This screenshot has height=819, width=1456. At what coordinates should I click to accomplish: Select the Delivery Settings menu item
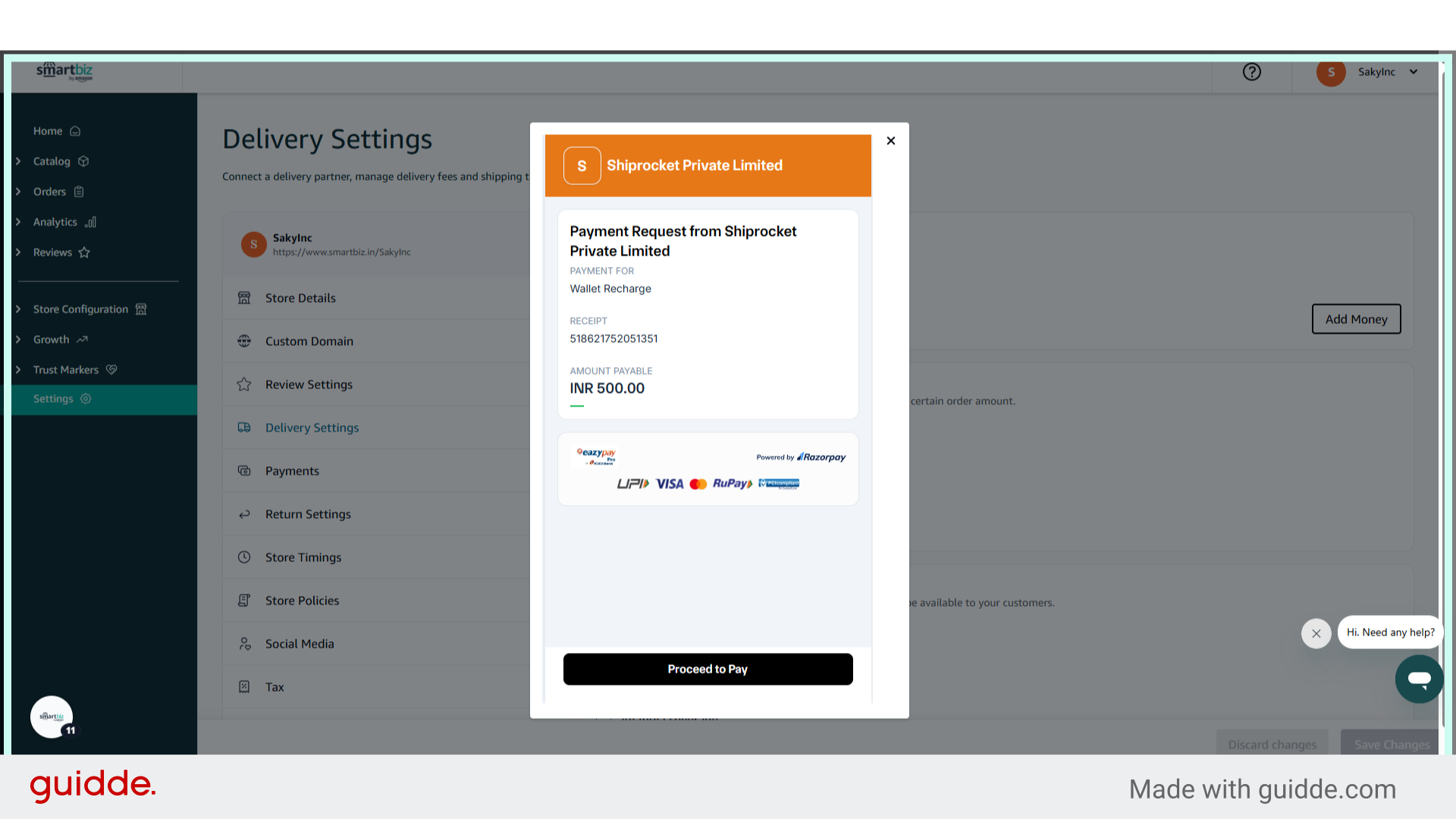coord(312,427)
